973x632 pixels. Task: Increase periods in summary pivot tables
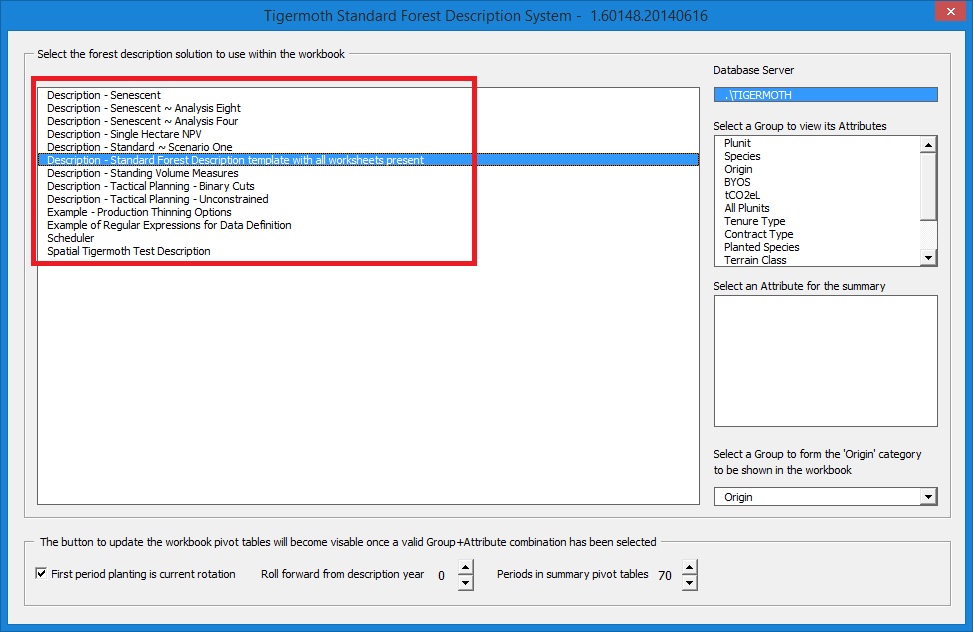pyautogui.click(x=689, y=567)
